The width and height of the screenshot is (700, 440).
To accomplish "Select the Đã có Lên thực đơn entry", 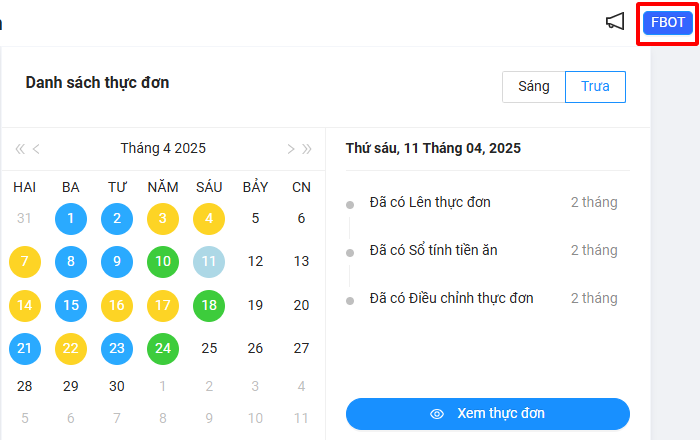I will tap(430, 202).
